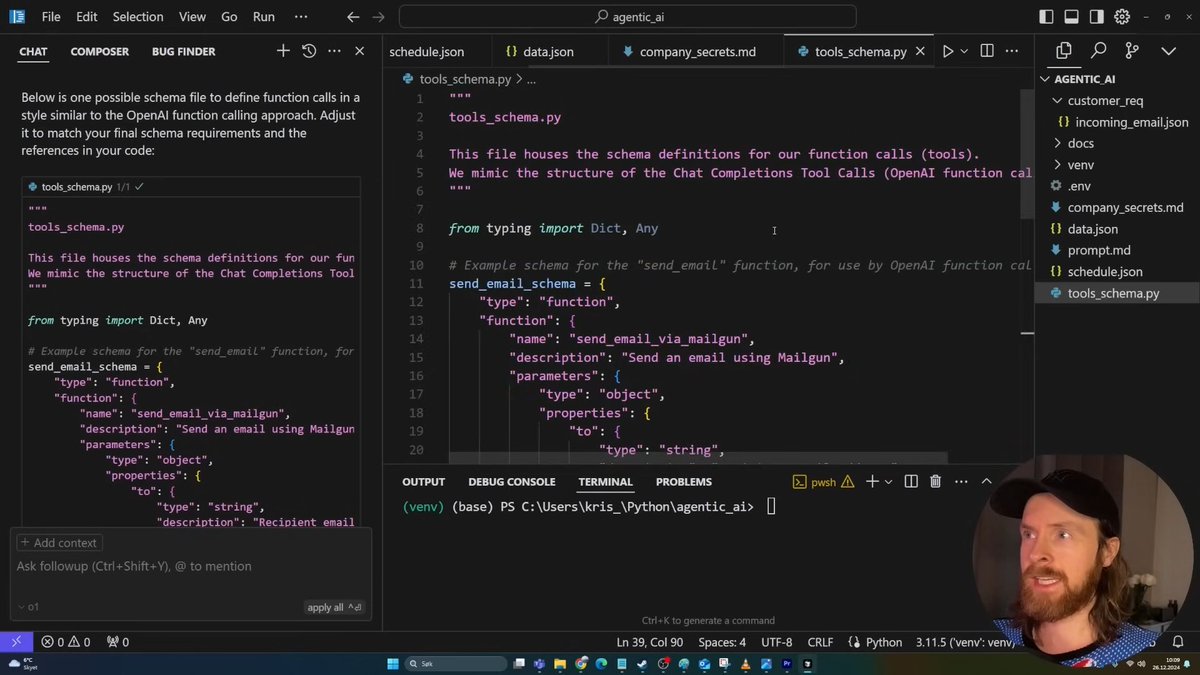Open editor More Actions ellipsis

pos(1013,51)
